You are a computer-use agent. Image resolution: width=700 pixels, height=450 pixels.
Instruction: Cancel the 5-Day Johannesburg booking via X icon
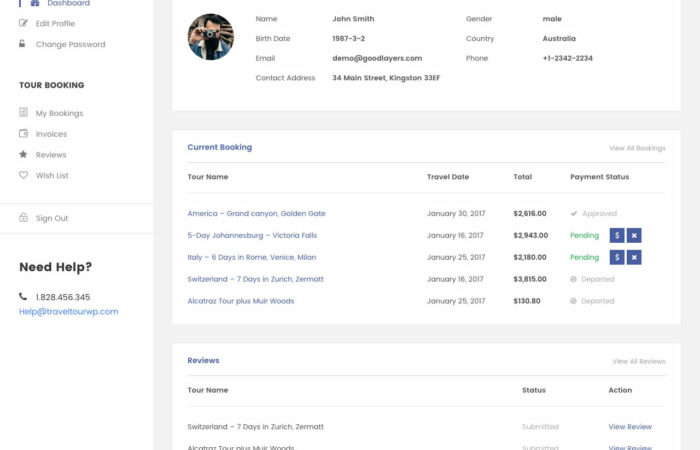[634, 236]
